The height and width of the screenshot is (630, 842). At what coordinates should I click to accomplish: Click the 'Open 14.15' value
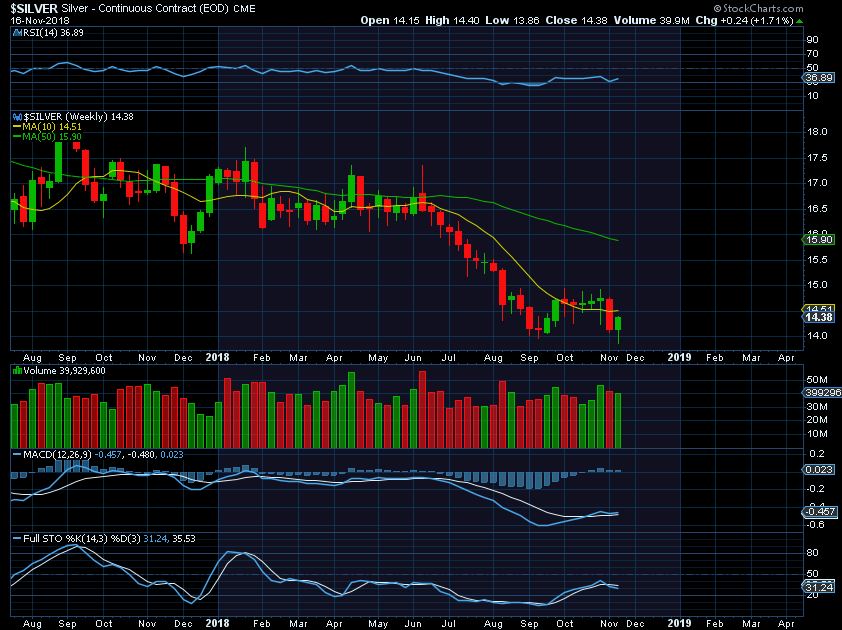tap(390, 20)
